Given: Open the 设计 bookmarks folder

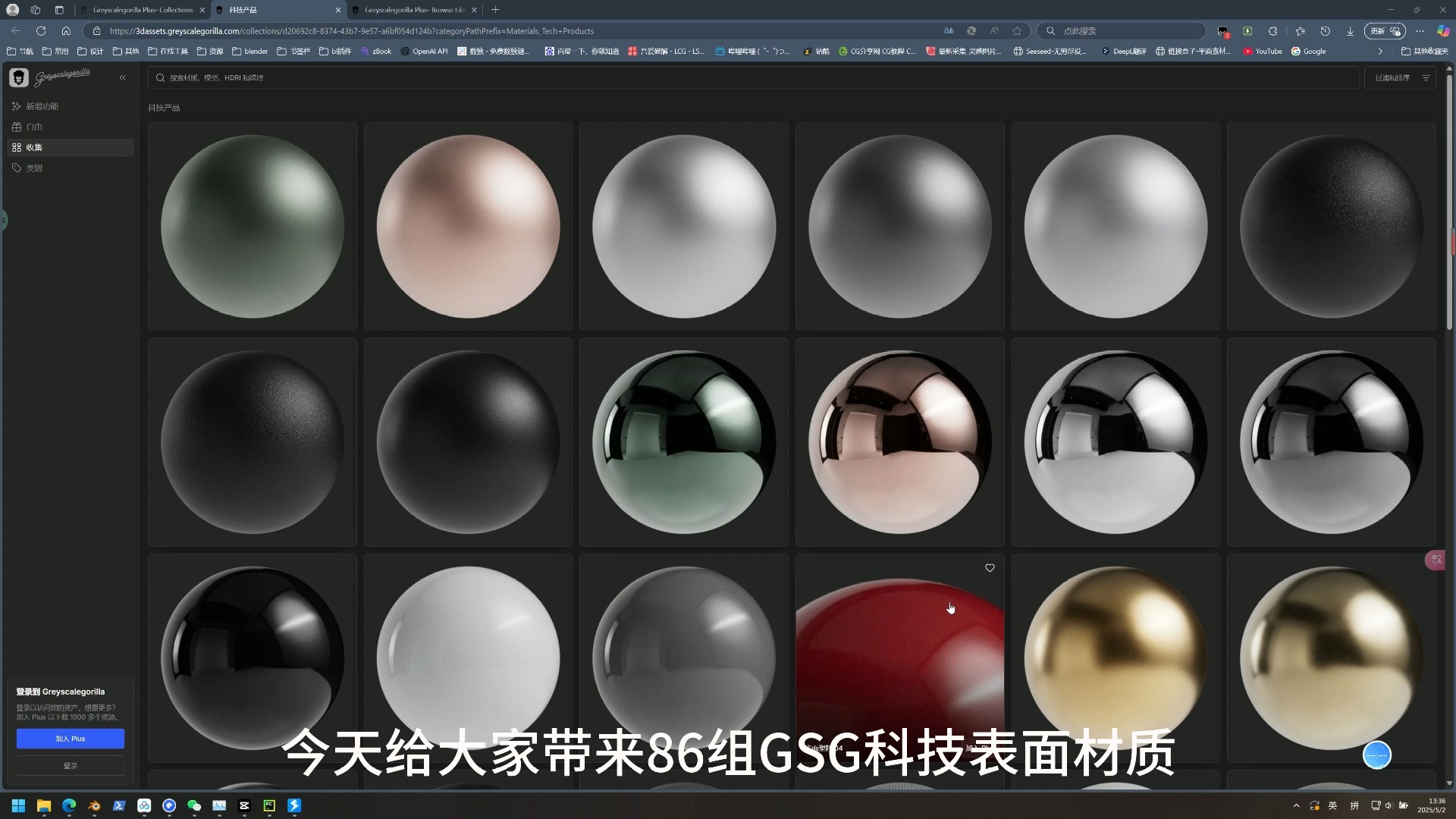Looking at the screenshot, I should click(90, 52).
